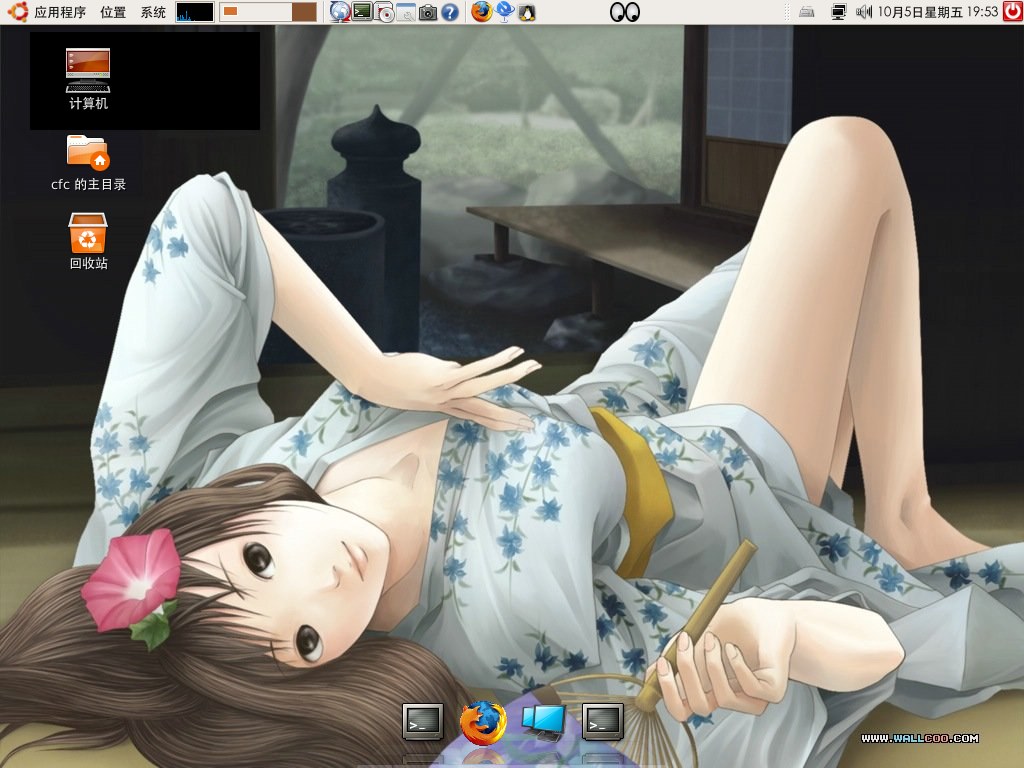Select the cfc 的主目录 home folder icon
This screenshot has height=768, width=1024.
click(x=88, y=163)
